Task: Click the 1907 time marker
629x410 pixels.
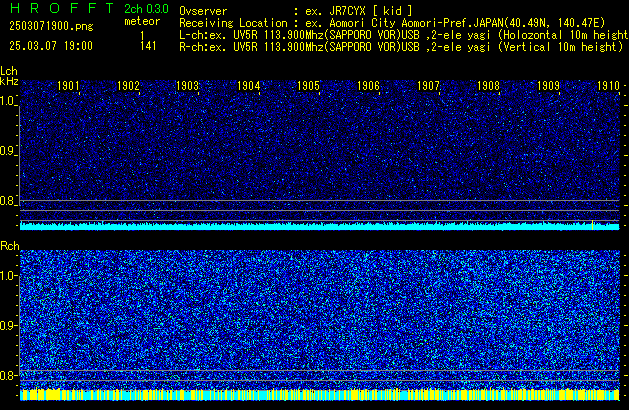Action: pyautogui.click(x=428, y=86)
